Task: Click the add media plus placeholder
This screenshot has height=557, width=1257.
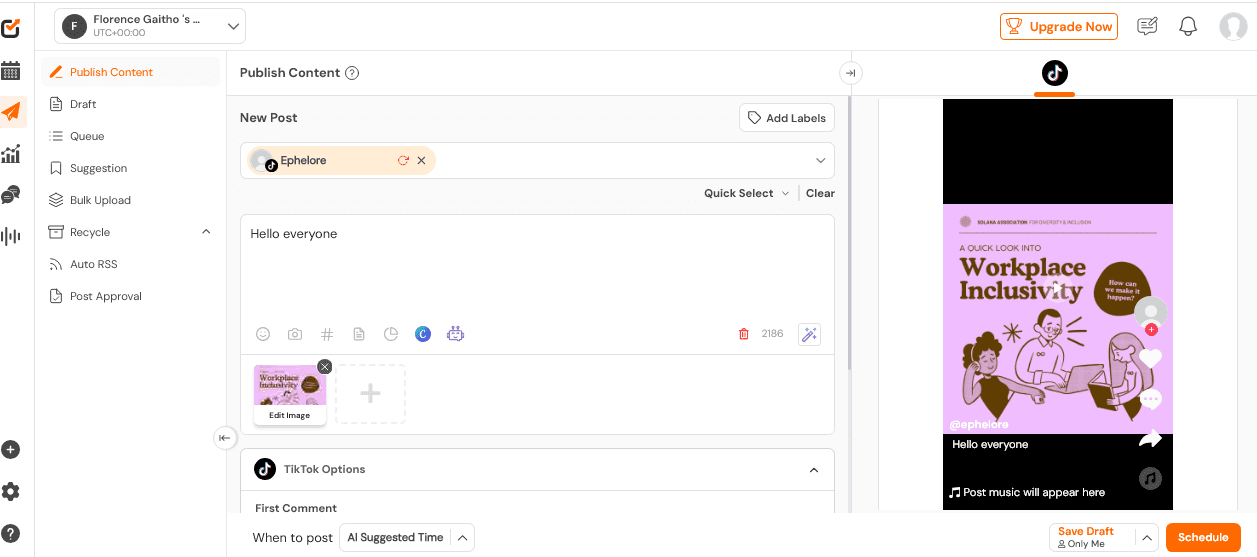Action: pyautogui.click(x=370, y=394)
